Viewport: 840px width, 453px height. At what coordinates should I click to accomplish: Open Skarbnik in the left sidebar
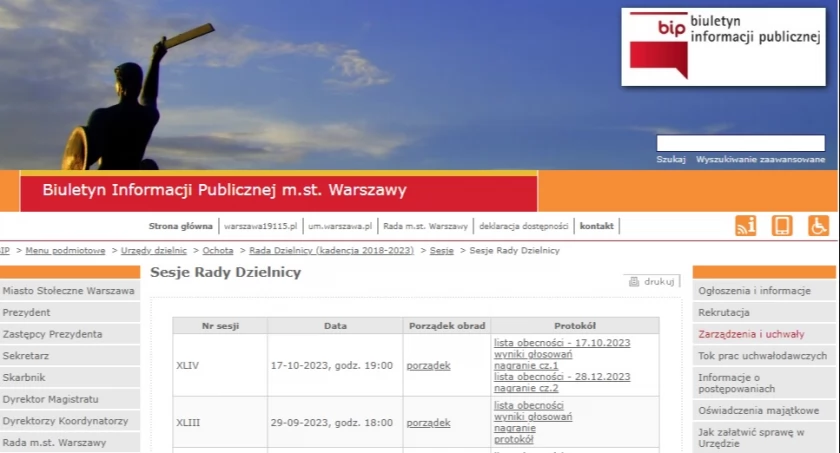click(x=70, y=378)
